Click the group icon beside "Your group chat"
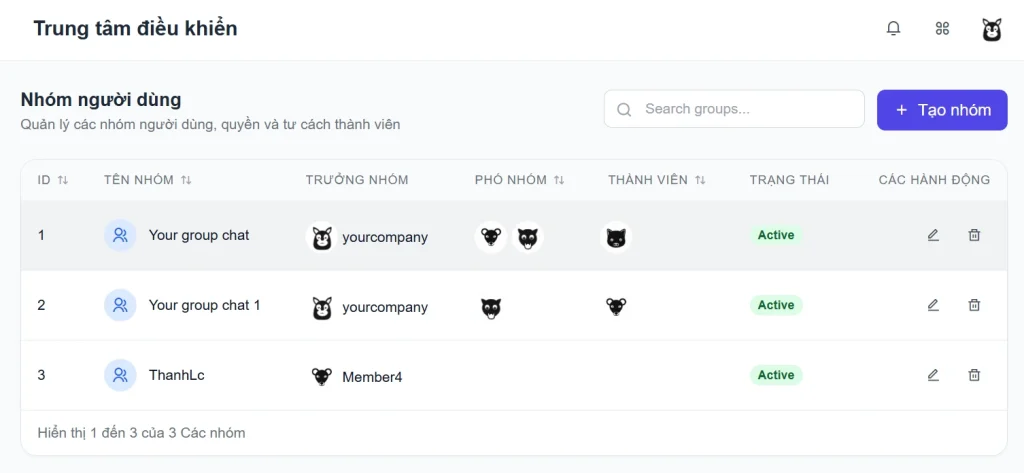 coord(120,236)
